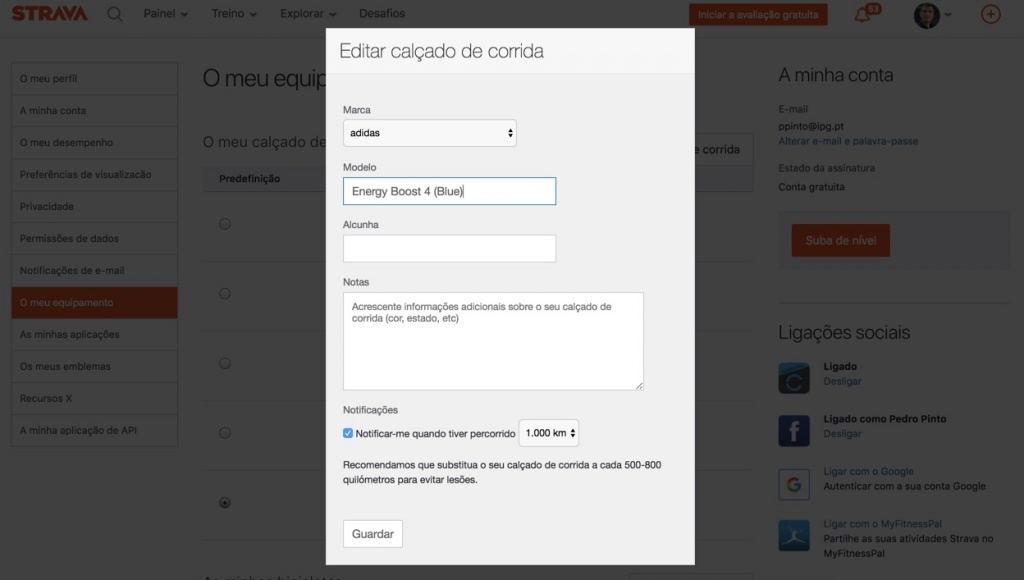Click inside the Notas text area

[493, 341]
